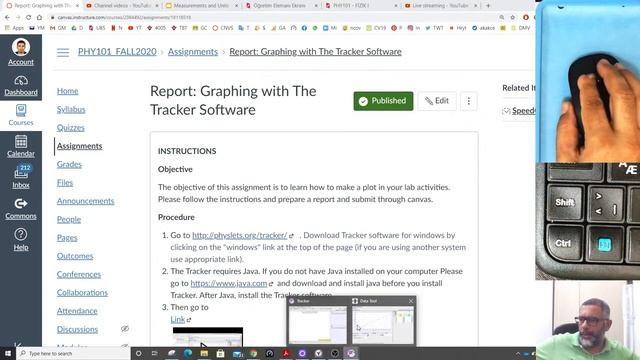
Task: Open Discussions in course menu
Action: (x=77, y=329)
